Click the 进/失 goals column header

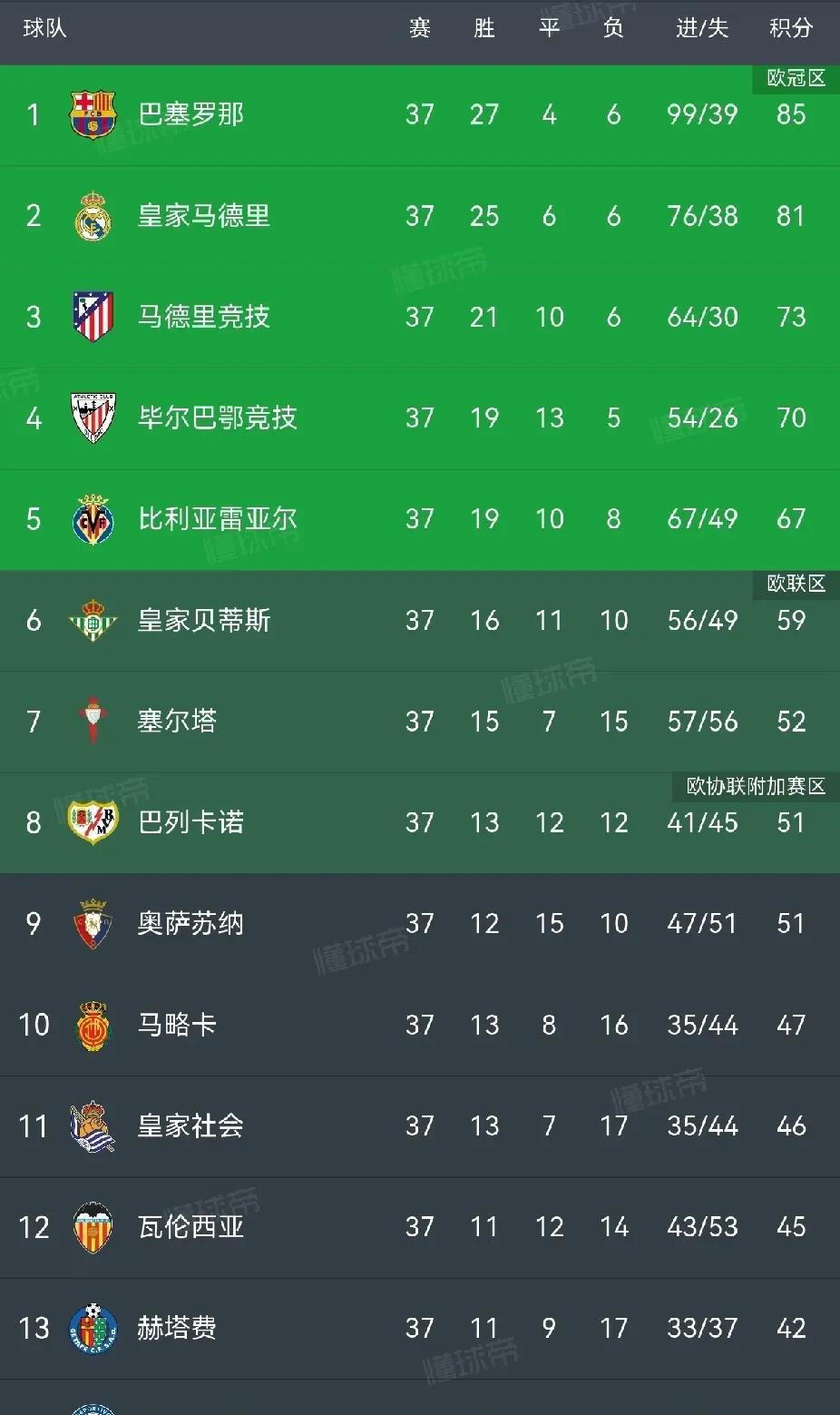click(702, 28)
